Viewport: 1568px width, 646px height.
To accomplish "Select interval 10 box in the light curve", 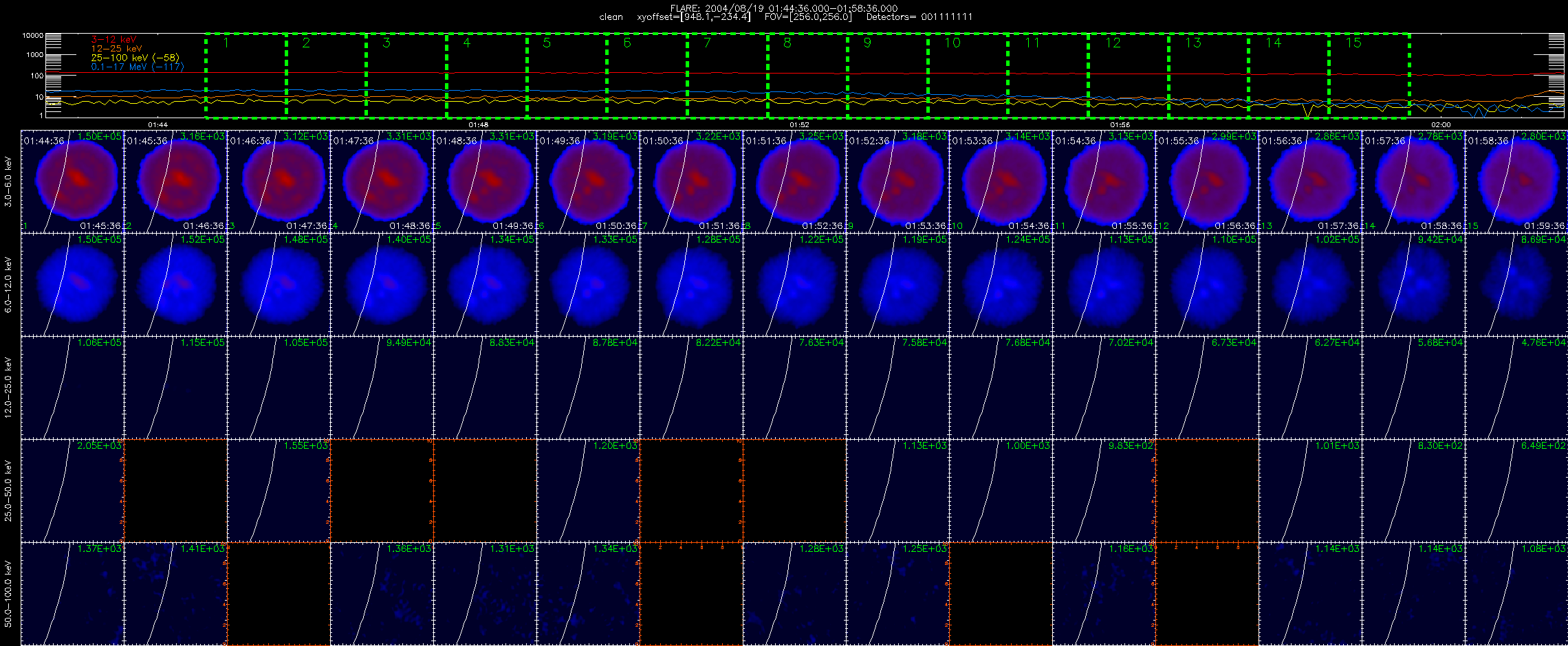I will coord(968,75).
